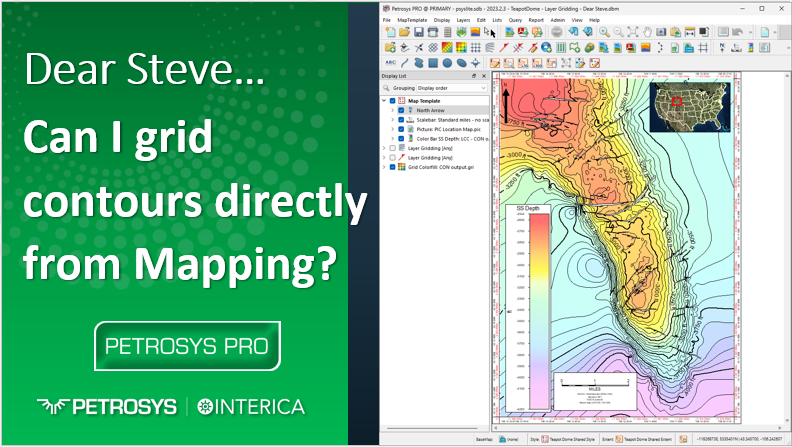792x447 pixels.
Task: Enable the Layer Gridding checkbox beside contour icon
Action: [392, 148]
